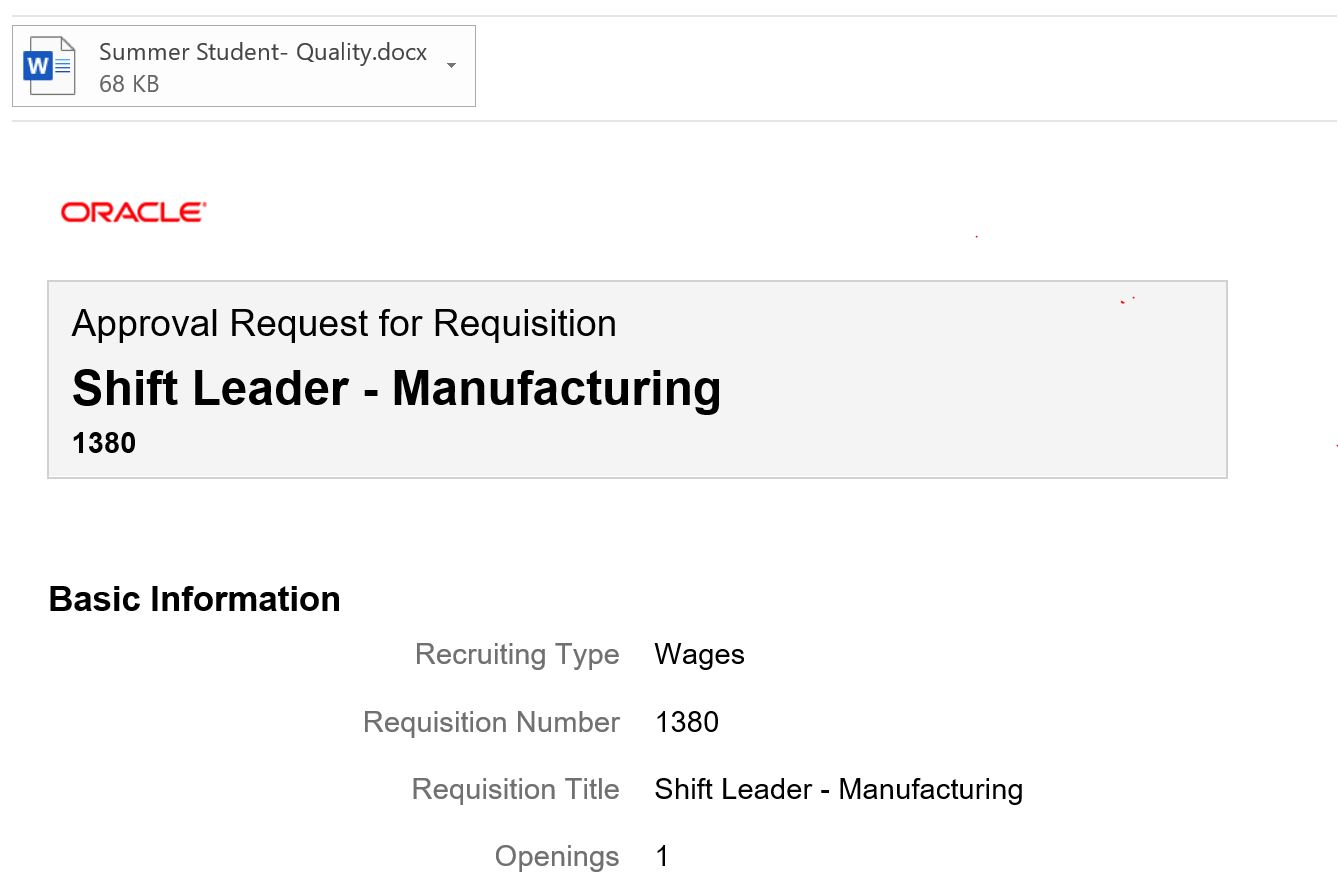Select the "Basic Information" section heading
Image resolution: width=1338 pixels, height=896 pixels.
pos(194,598)
